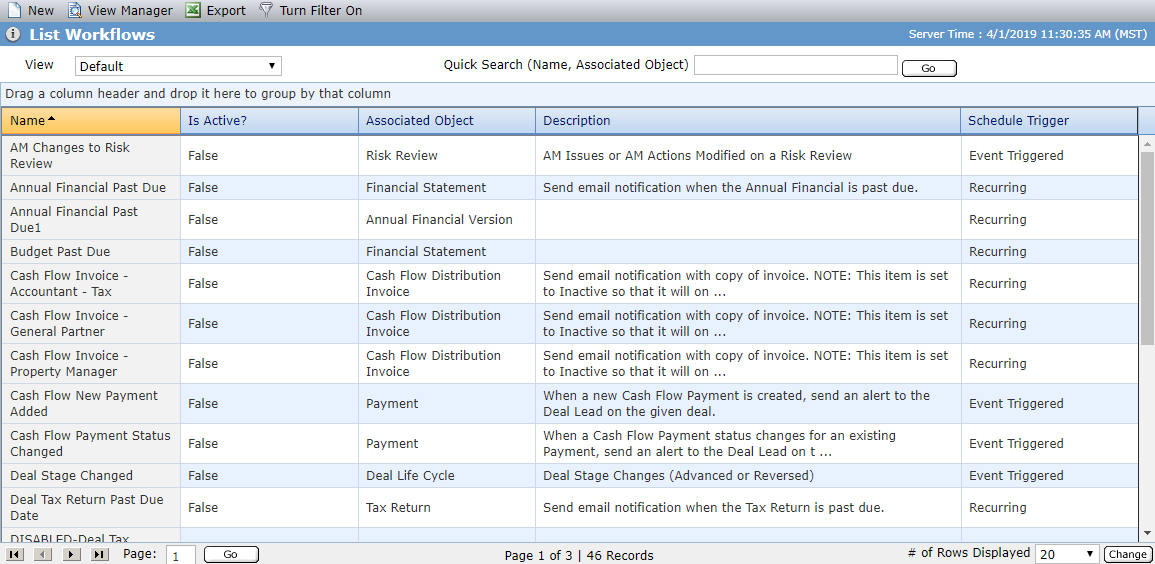Click the vertical scrollbar thumb of the grid
Screen dimensions: 1155x564
[x=1148, y=247]
